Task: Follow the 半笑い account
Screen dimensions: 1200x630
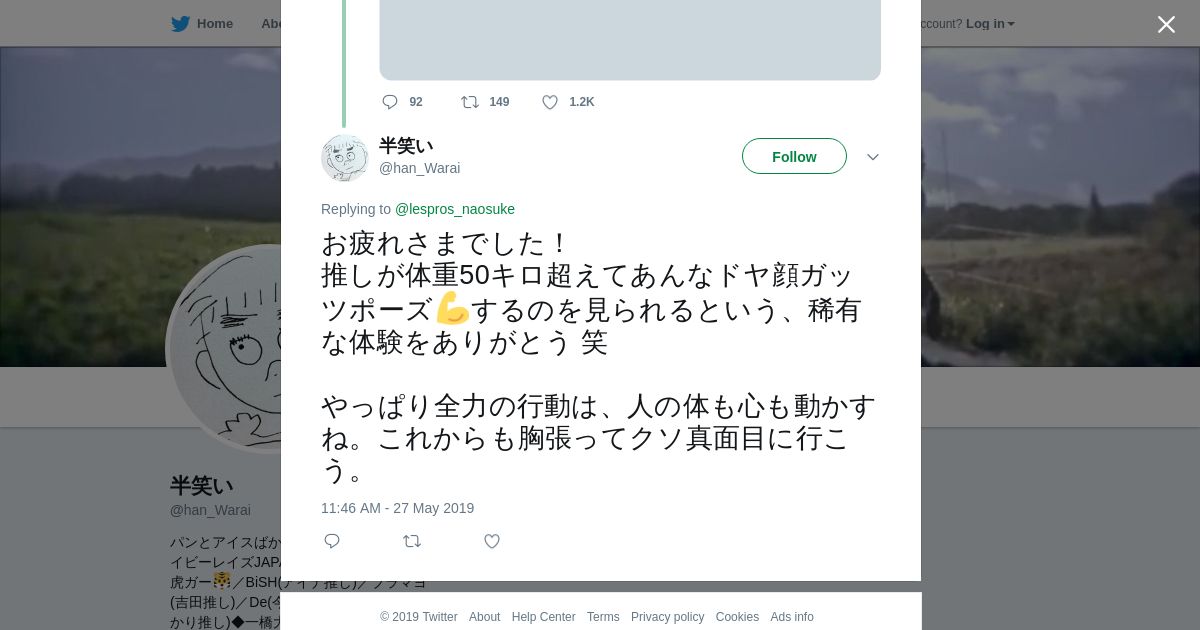Action: pos(794,156)
